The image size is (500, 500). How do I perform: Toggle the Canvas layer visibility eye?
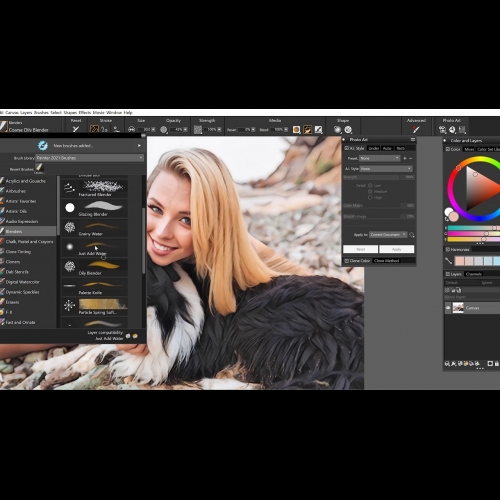click(448, 308)
